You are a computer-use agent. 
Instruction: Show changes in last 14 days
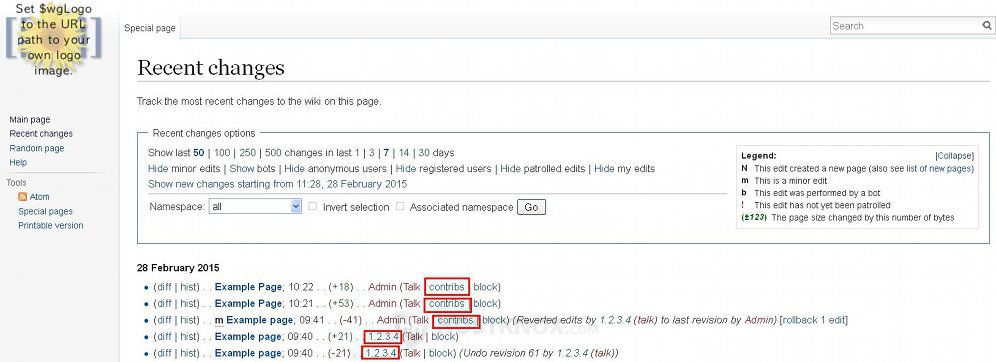pos(404,153)
